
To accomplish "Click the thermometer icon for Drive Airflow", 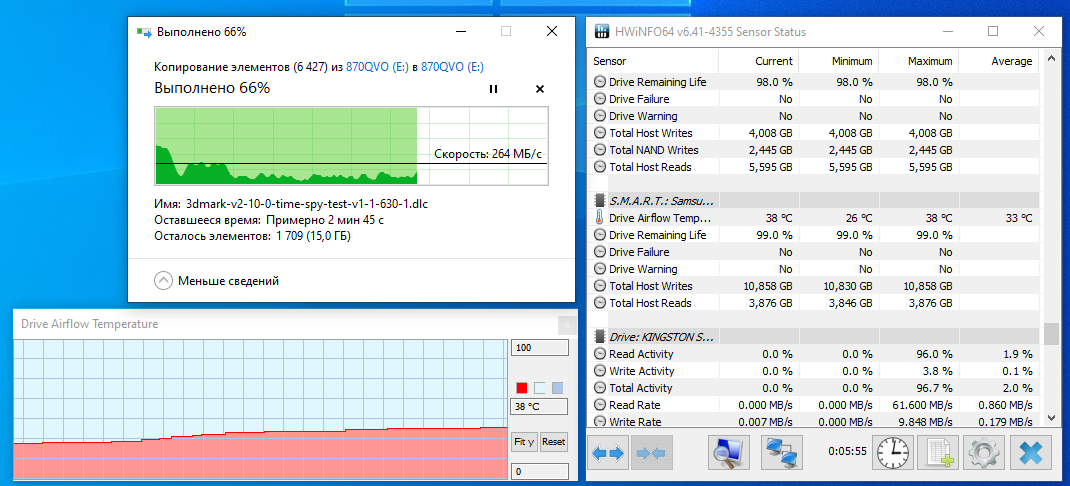I will tap(599, 218).
